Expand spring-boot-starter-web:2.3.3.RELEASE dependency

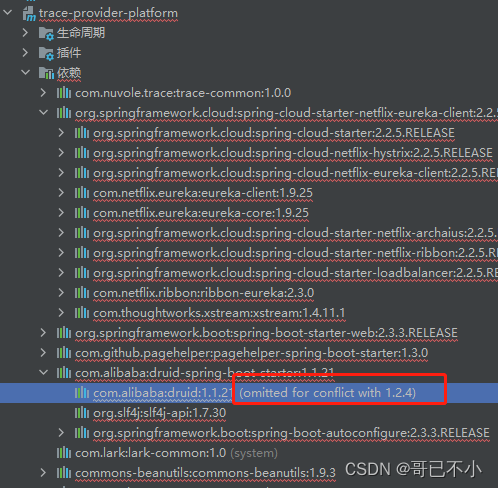43,333
